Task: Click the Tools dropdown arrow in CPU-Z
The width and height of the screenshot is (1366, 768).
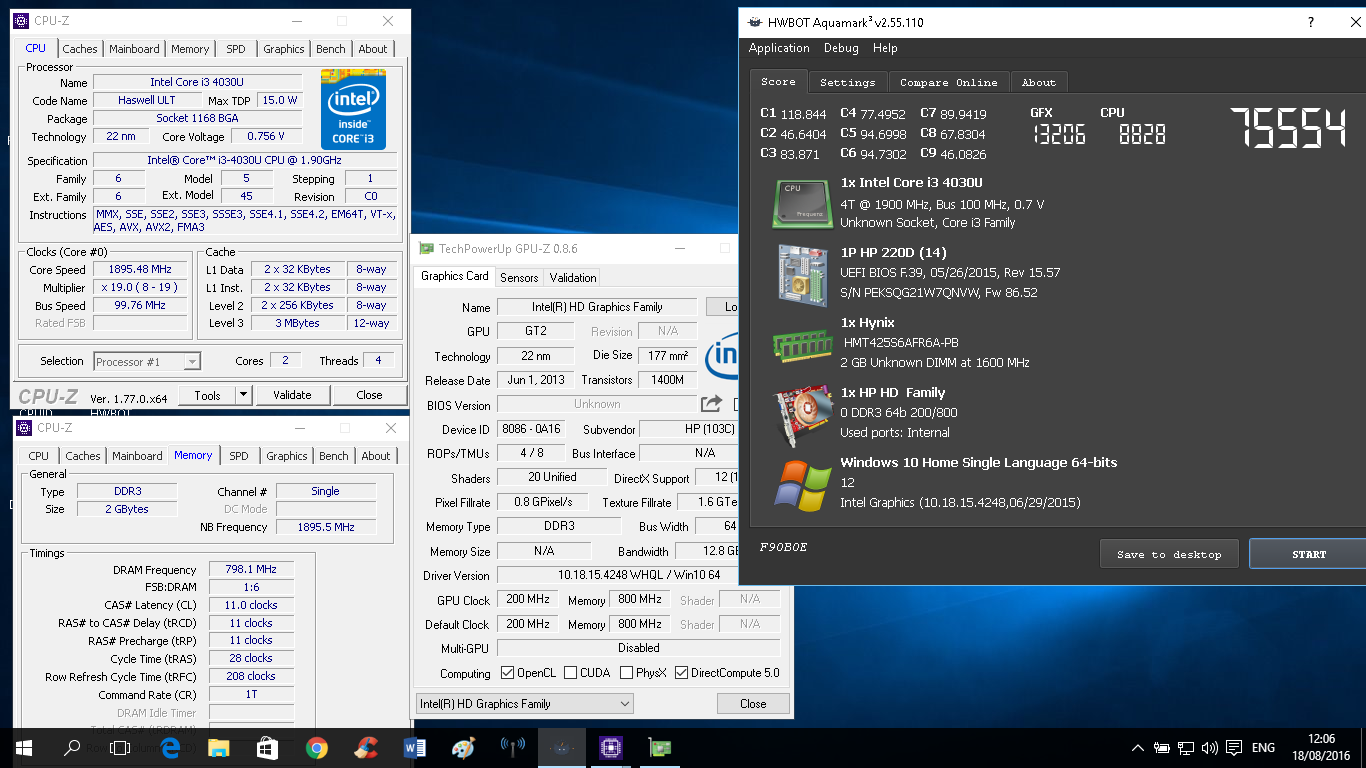Action: (x=243, y=395)
